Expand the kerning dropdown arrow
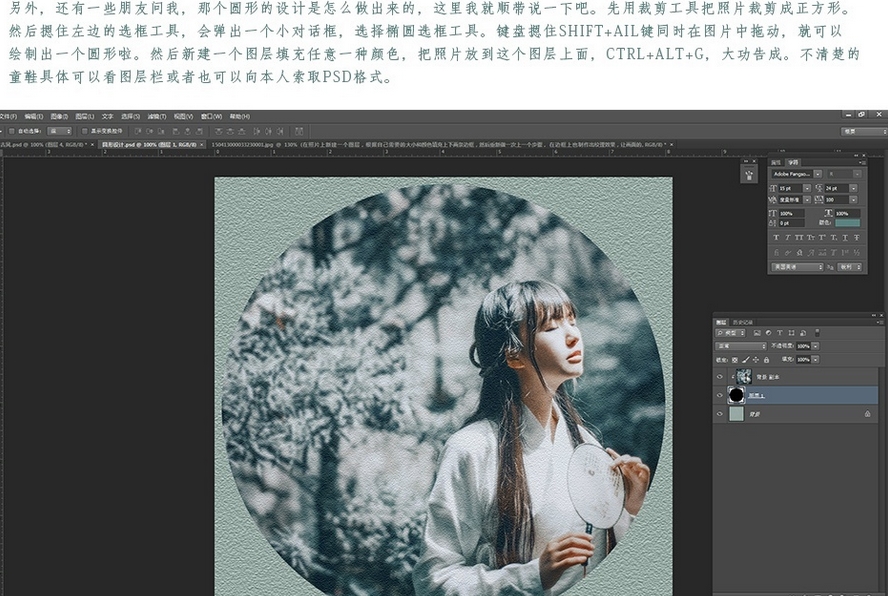 [807, 200]
